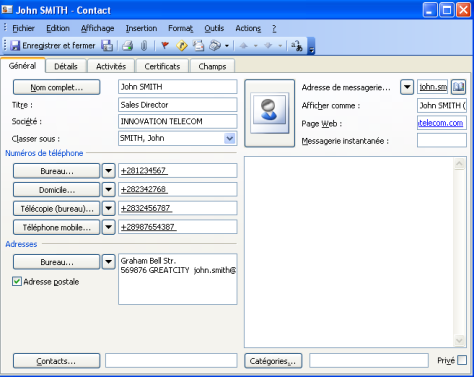This screenshot has height=377, width=474.
Task: Click the field next to Contacts button
Action: click(171, 361)
